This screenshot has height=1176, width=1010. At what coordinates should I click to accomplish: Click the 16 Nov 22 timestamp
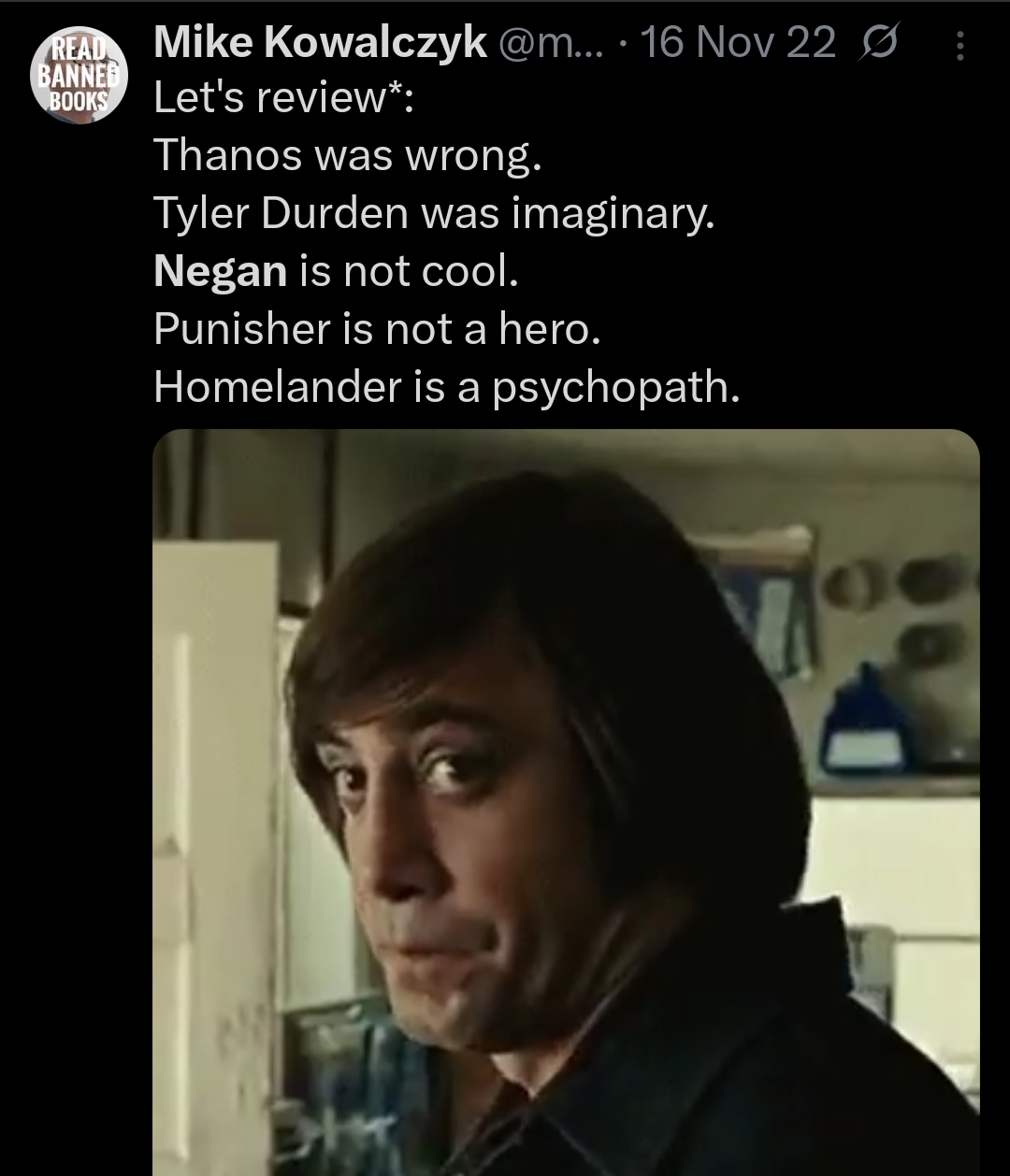[x=738, y=43]
